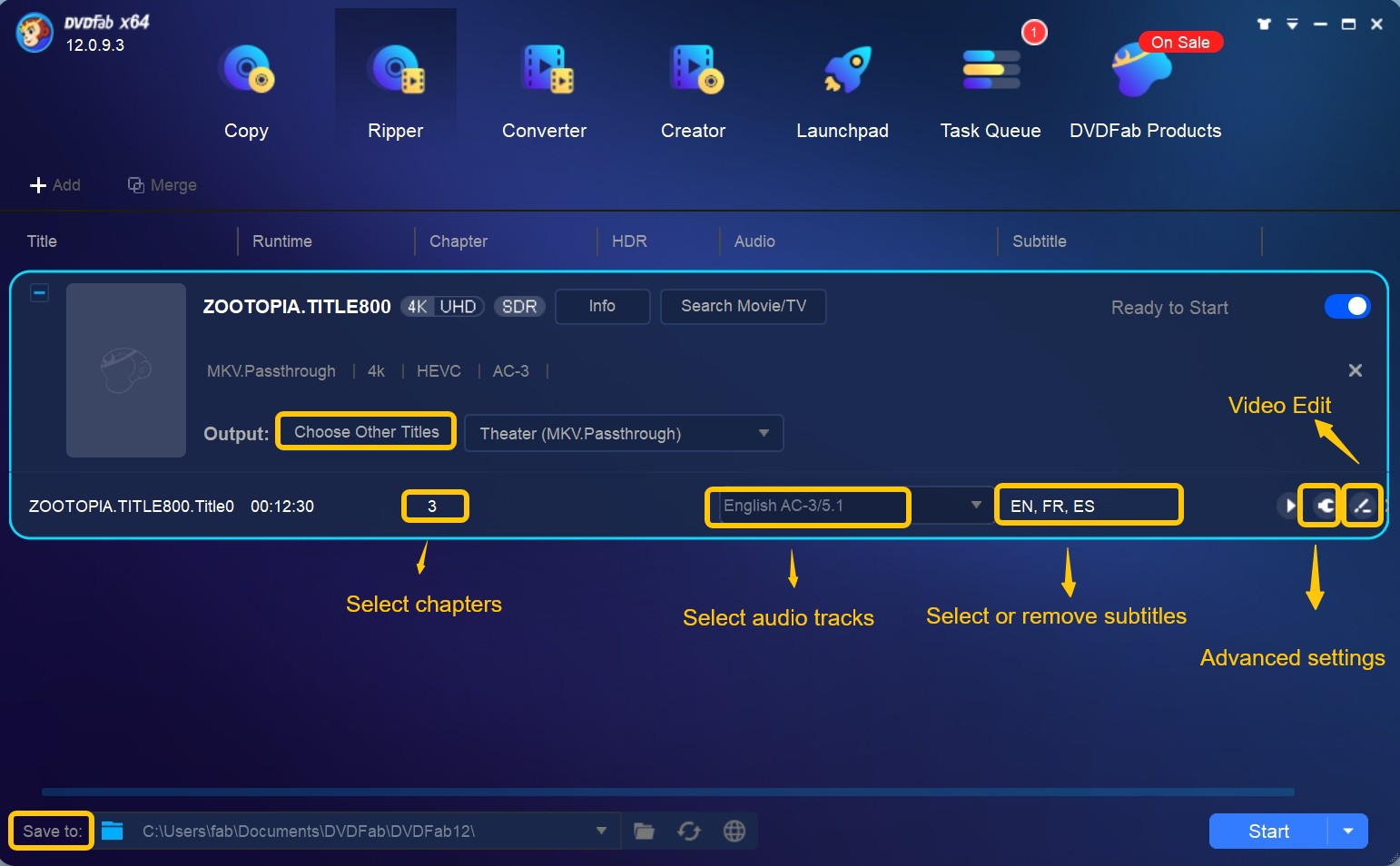
Task: Open the Copy module
Action: [246, 91]
